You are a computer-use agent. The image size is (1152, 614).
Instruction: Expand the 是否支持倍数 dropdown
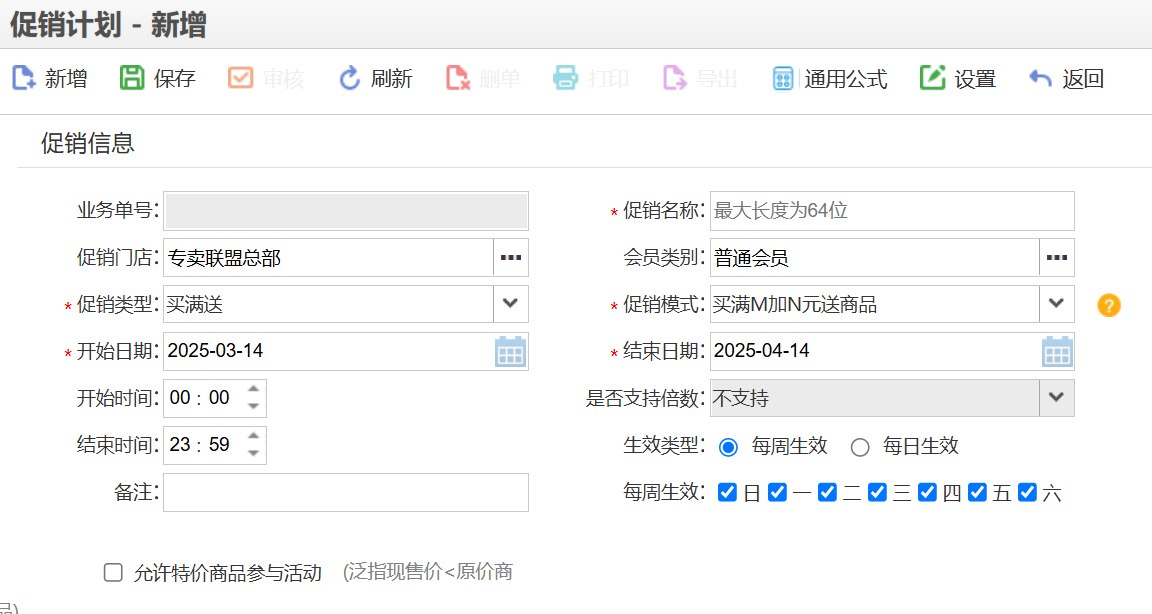(1057, 398)
